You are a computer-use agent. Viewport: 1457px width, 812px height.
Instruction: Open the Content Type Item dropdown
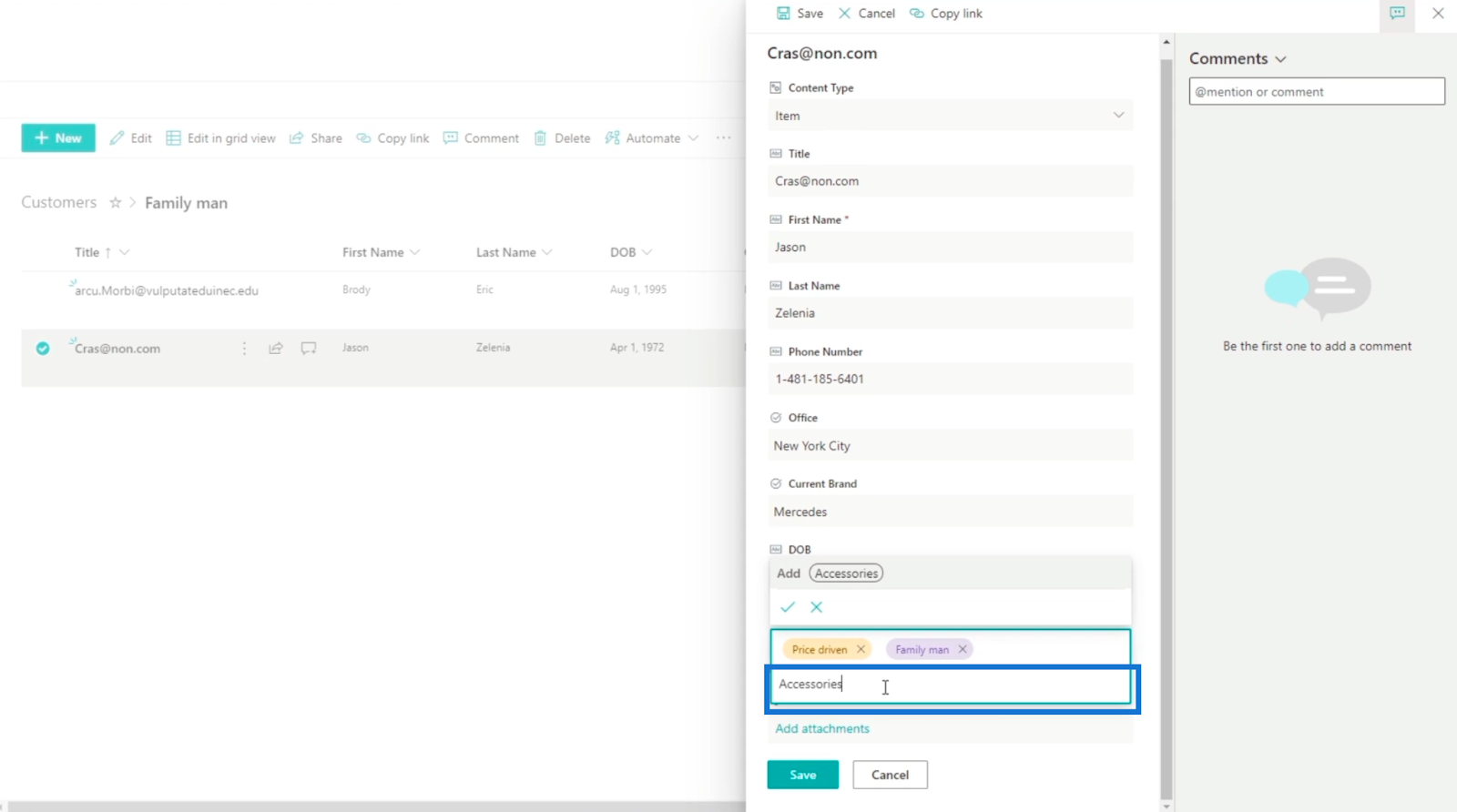pos(951,116)
